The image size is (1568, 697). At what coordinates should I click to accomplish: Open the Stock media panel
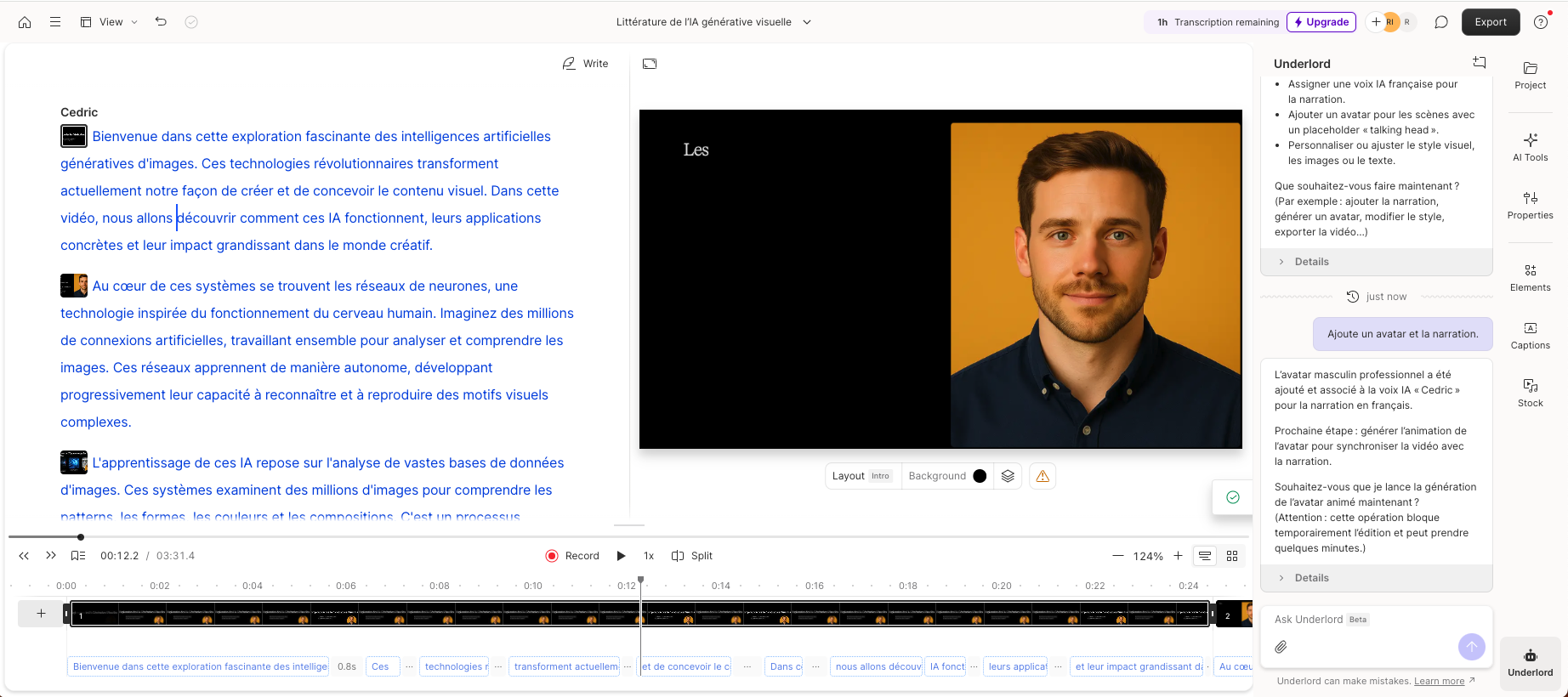click(1530, 393)
